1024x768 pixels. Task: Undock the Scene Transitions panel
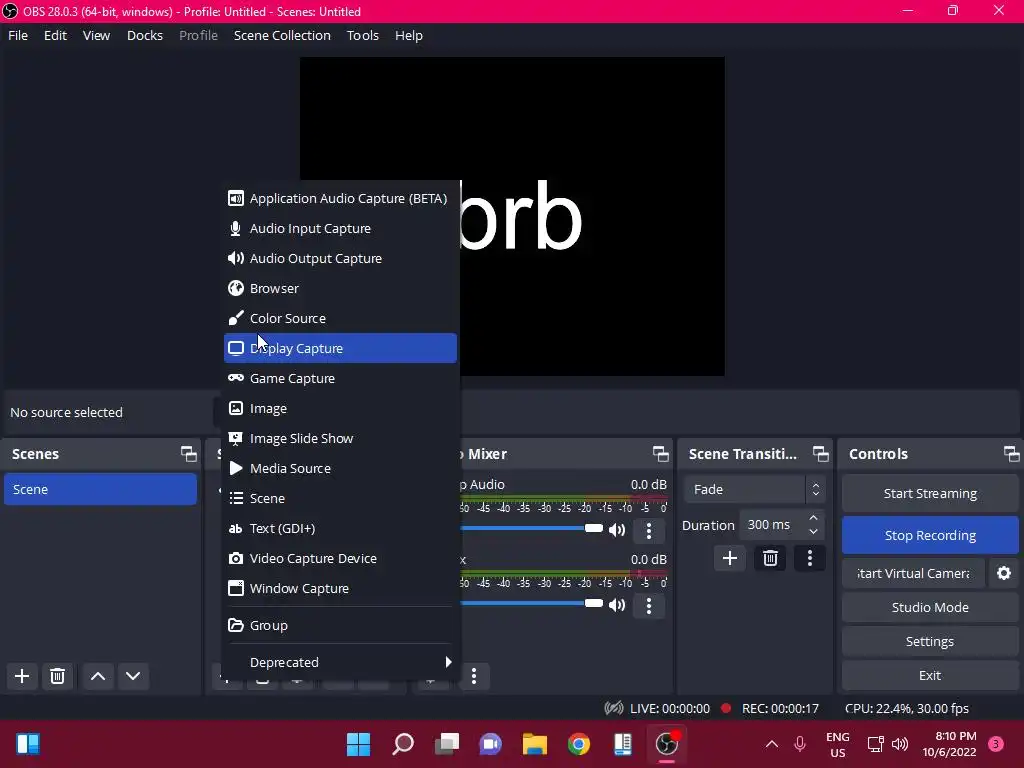(x=821, y=454)
